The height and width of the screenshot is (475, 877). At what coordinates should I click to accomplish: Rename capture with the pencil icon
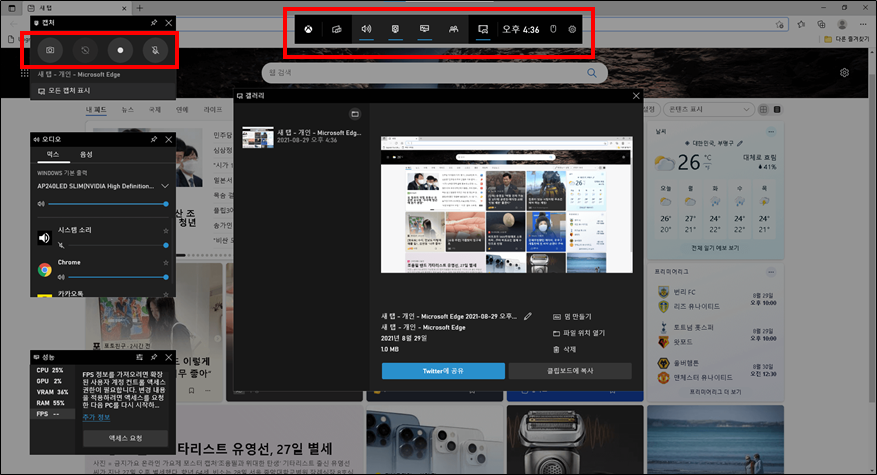(527, 317)
